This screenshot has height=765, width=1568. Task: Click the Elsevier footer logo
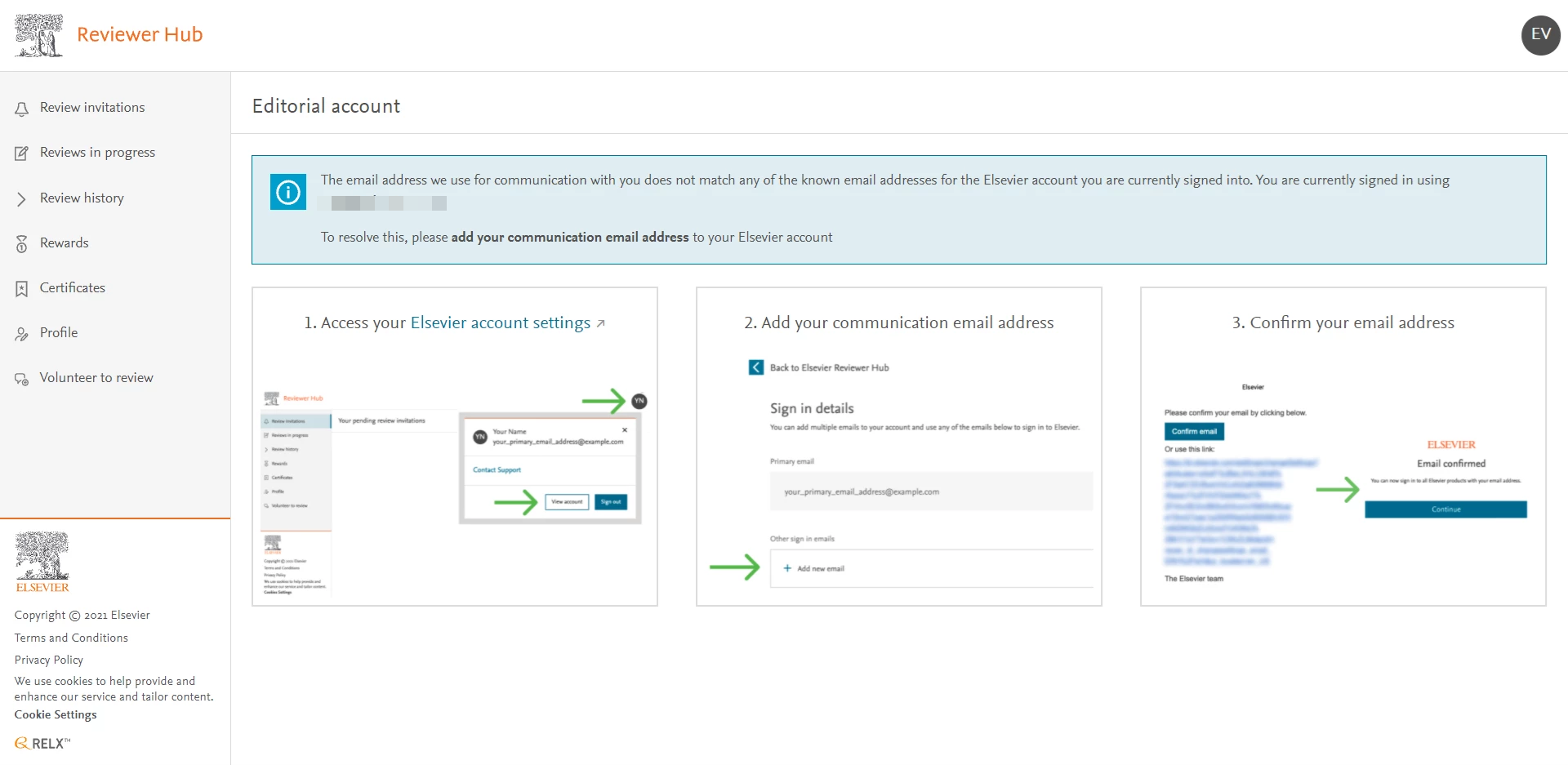pos(41,561)
